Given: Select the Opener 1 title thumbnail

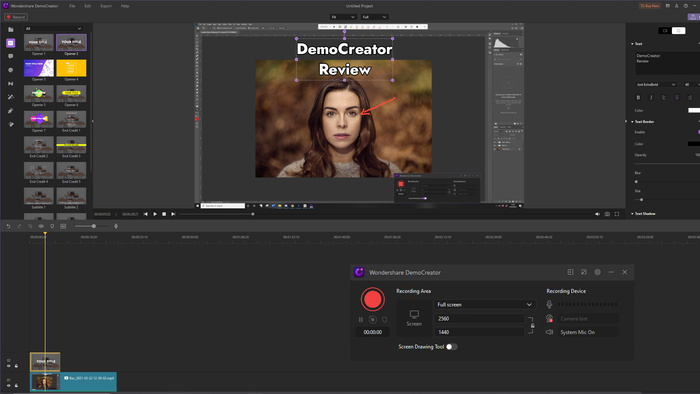Looking at the screenshot, I should pos(39,43).
